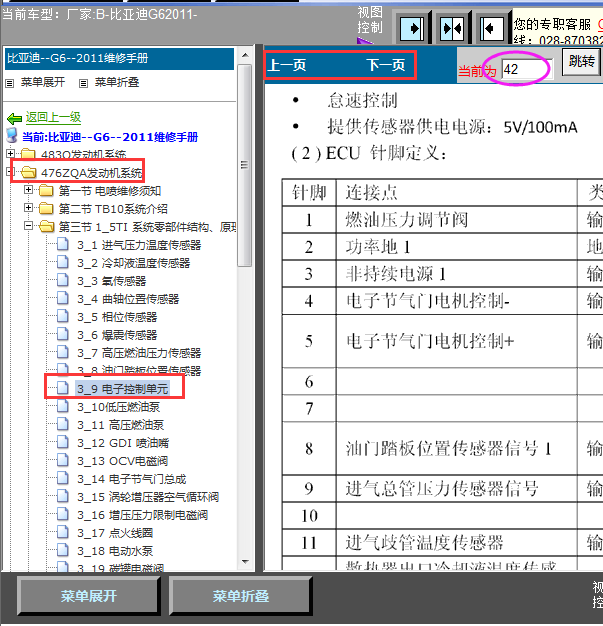
Task: Click page icon of 3_2 冷却液温度传感器
Action: pos(63,262)
